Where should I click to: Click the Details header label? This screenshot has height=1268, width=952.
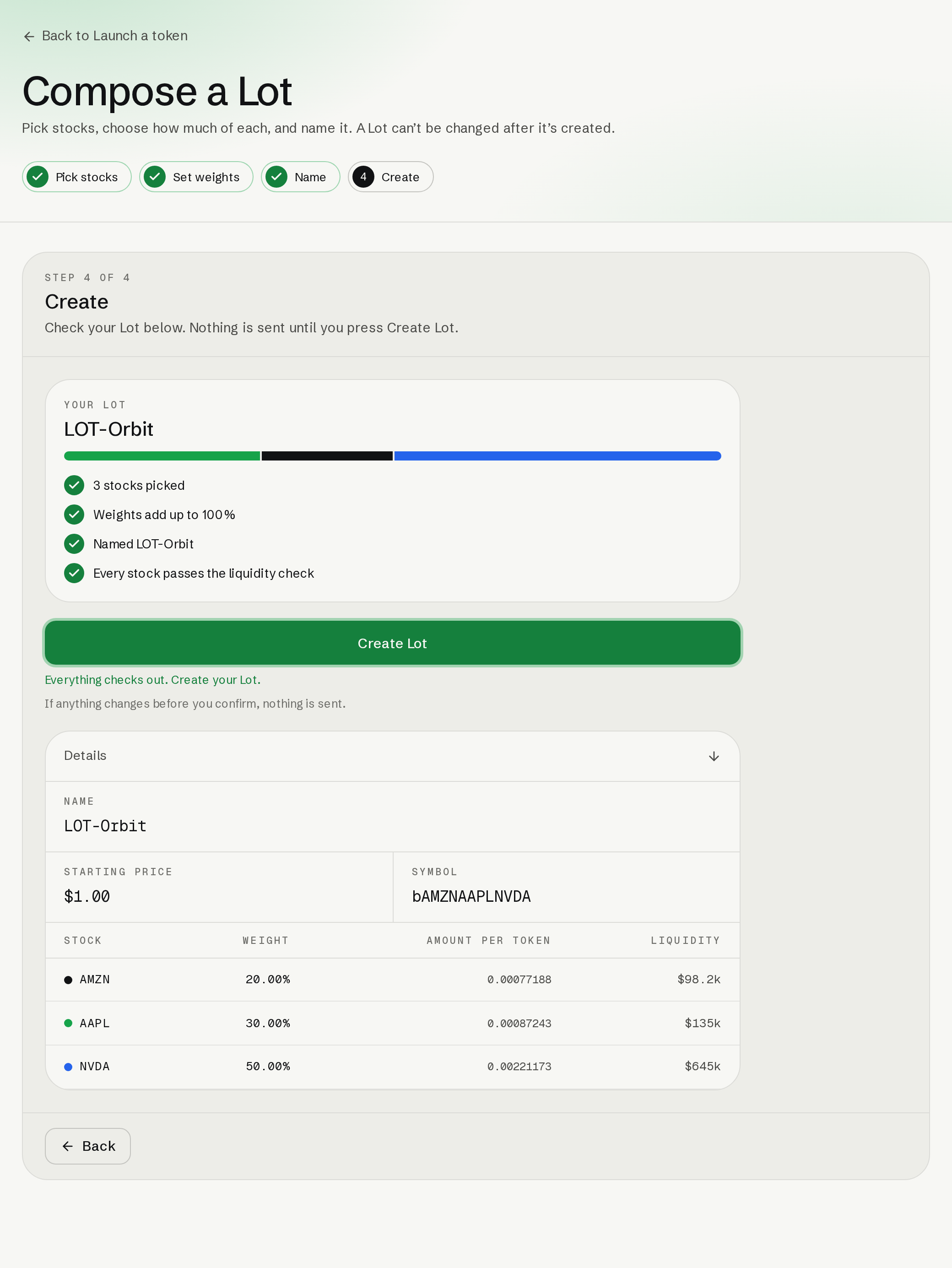pos(86,755)
